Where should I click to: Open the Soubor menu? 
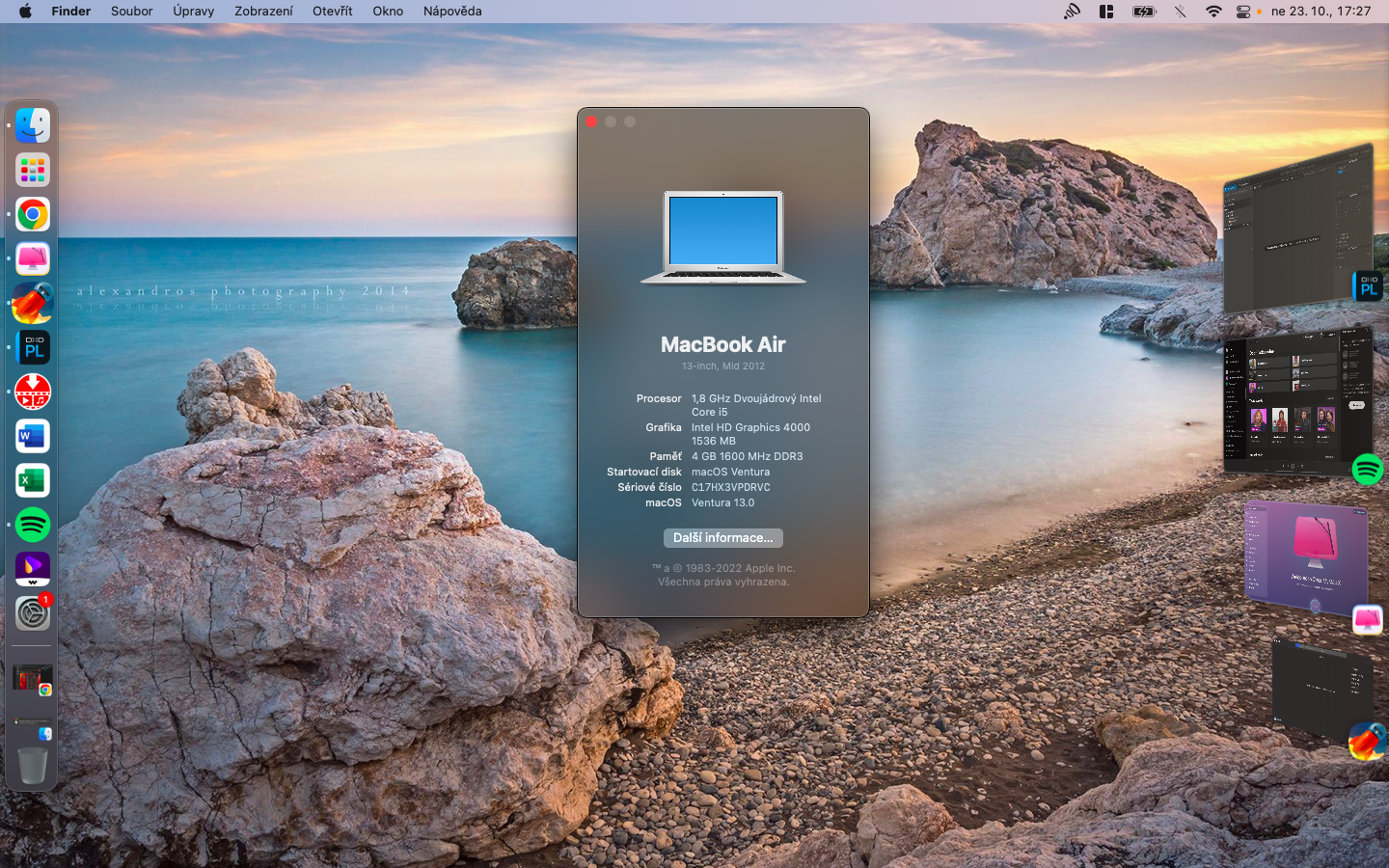[132, 12]
